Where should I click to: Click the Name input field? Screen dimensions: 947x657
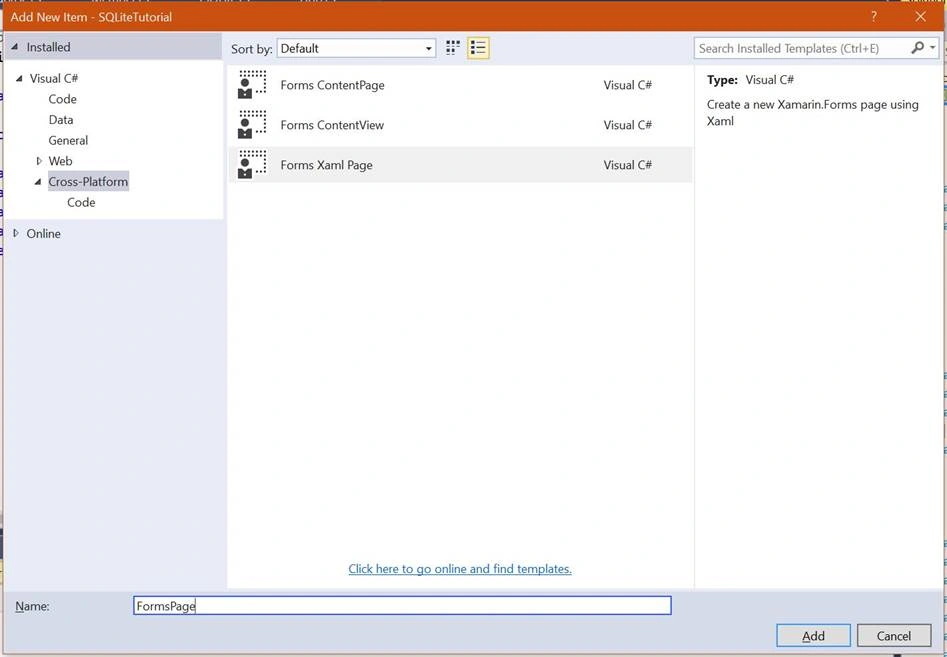(402, 606)
